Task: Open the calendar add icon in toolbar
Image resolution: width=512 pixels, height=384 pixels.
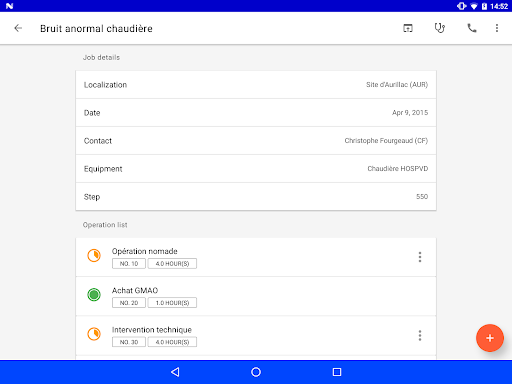Action: [408, 28]
